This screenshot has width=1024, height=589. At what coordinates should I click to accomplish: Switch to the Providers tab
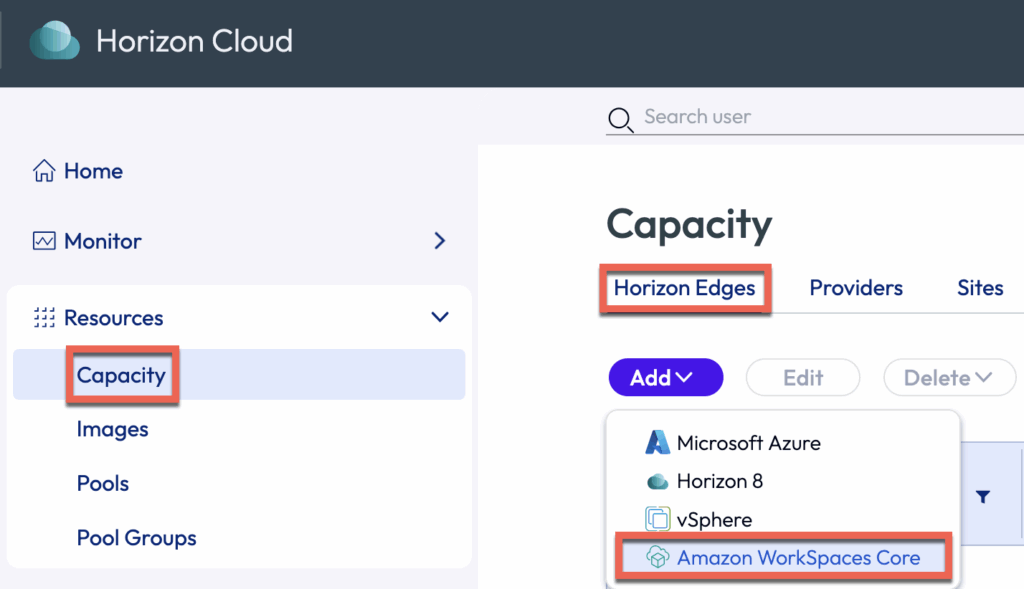coord(856,288)
